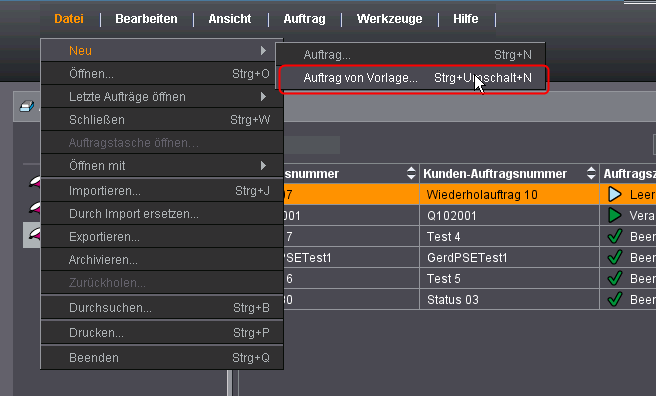Click the printer icon in panel header
The image size is (656, 396).
27,106
